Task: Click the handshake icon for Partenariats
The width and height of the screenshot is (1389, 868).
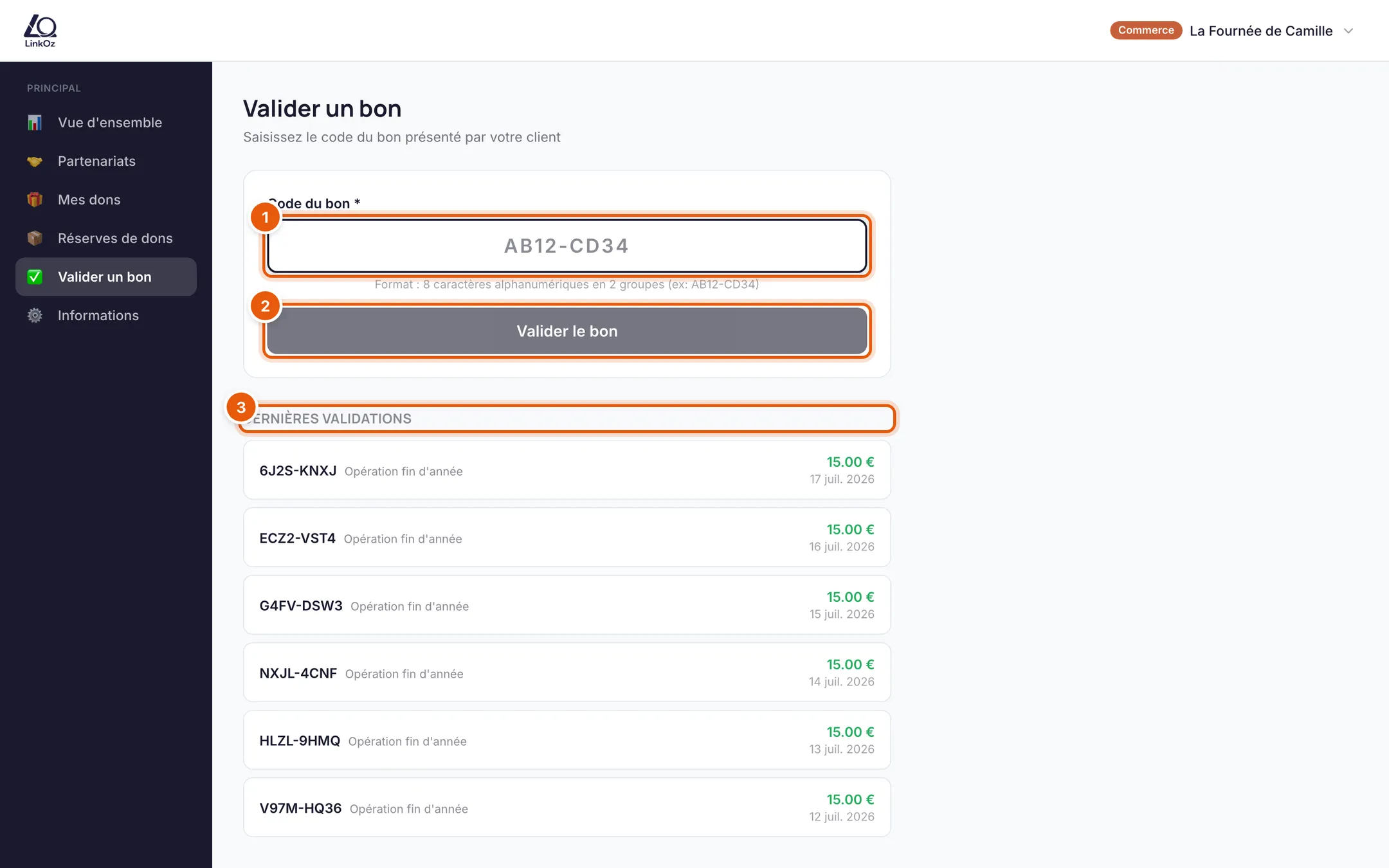Action: click(x=35, y=161)
